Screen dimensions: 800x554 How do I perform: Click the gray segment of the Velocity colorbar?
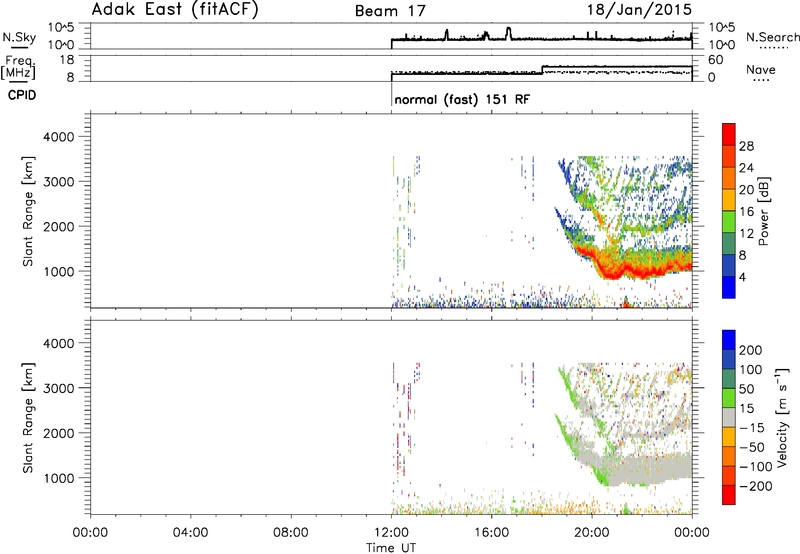[729, 417]
